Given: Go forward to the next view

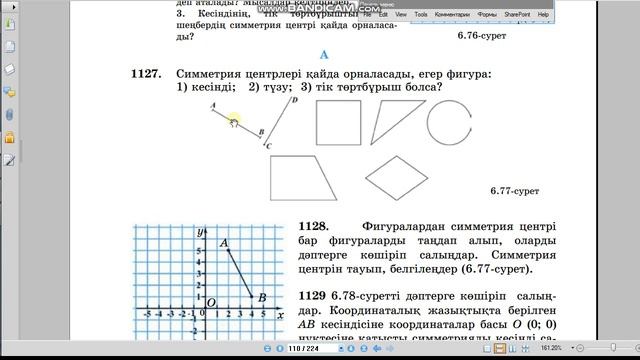Looking at the screenshot, I should pos(390,349).
